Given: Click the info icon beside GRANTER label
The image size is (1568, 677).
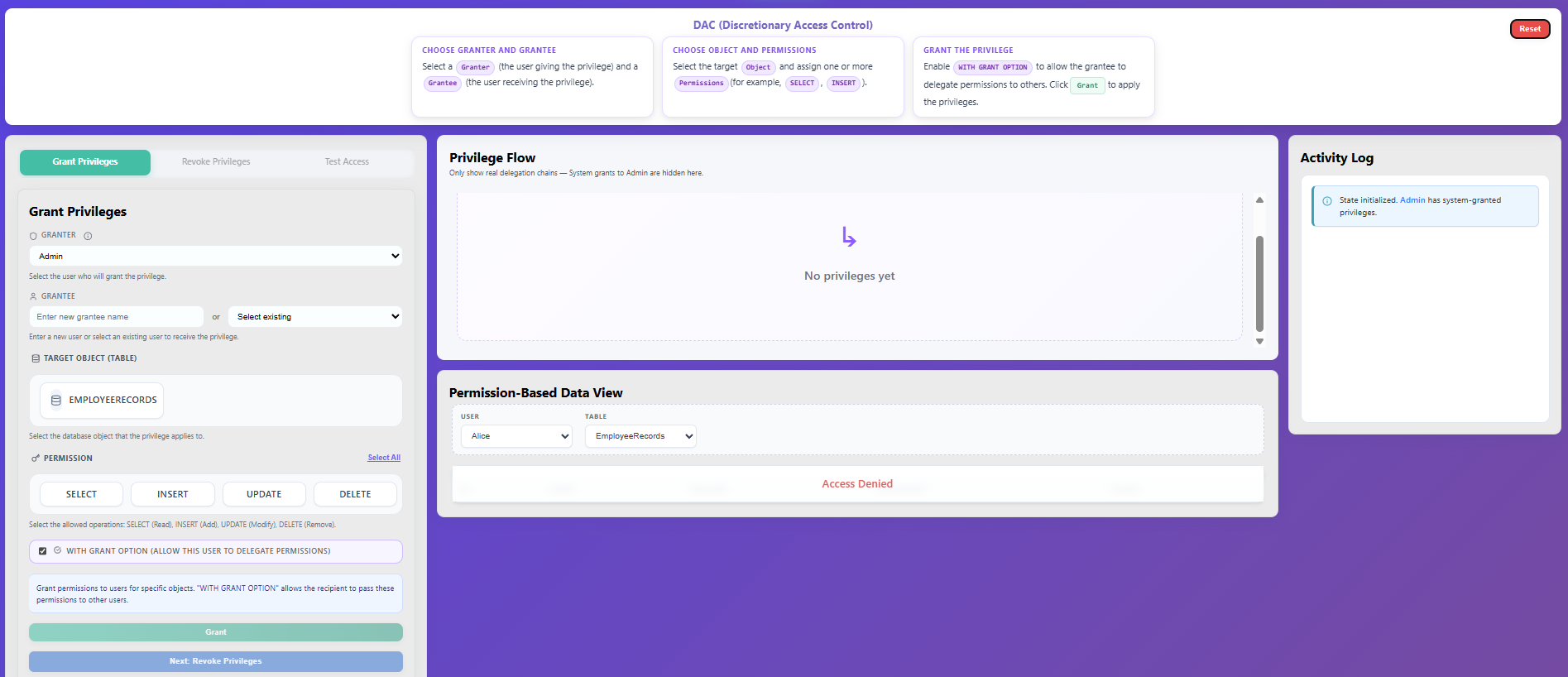Looking at the screenshot, I should [x=88, y=236].
